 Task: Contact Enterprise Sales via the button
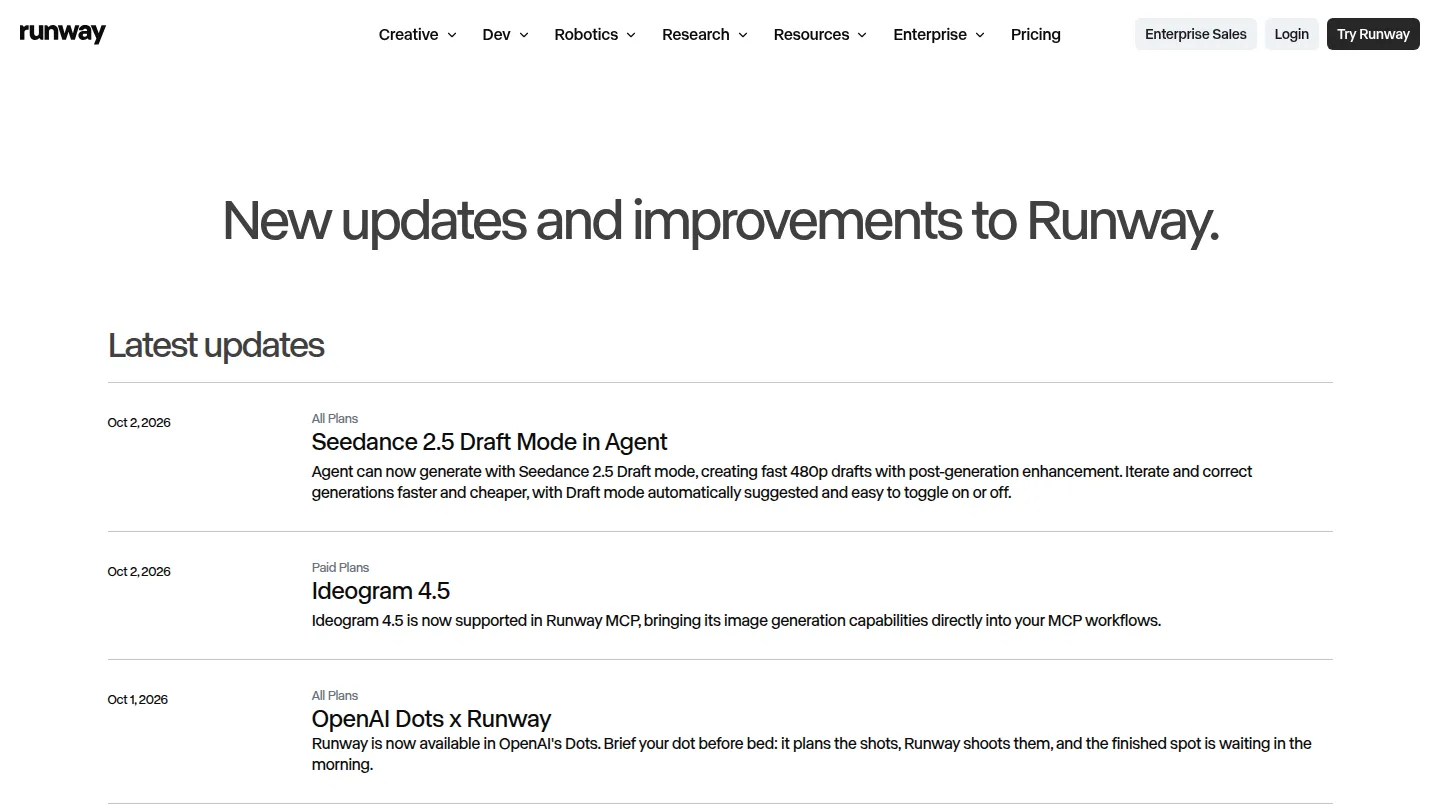pos(1196,34)
